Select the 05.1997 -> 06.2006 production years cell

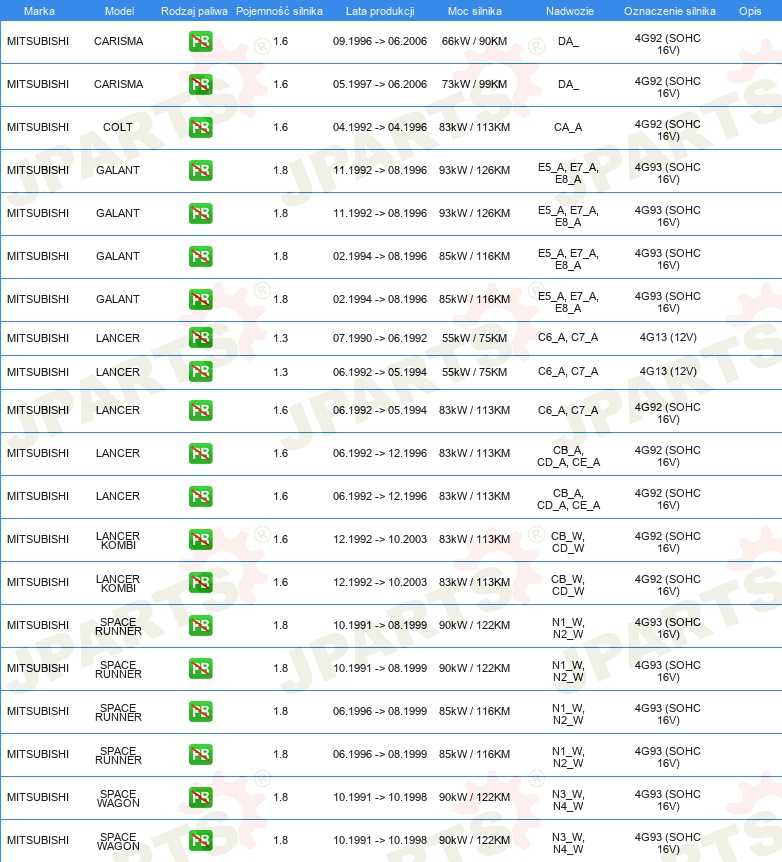coord(380,84)
